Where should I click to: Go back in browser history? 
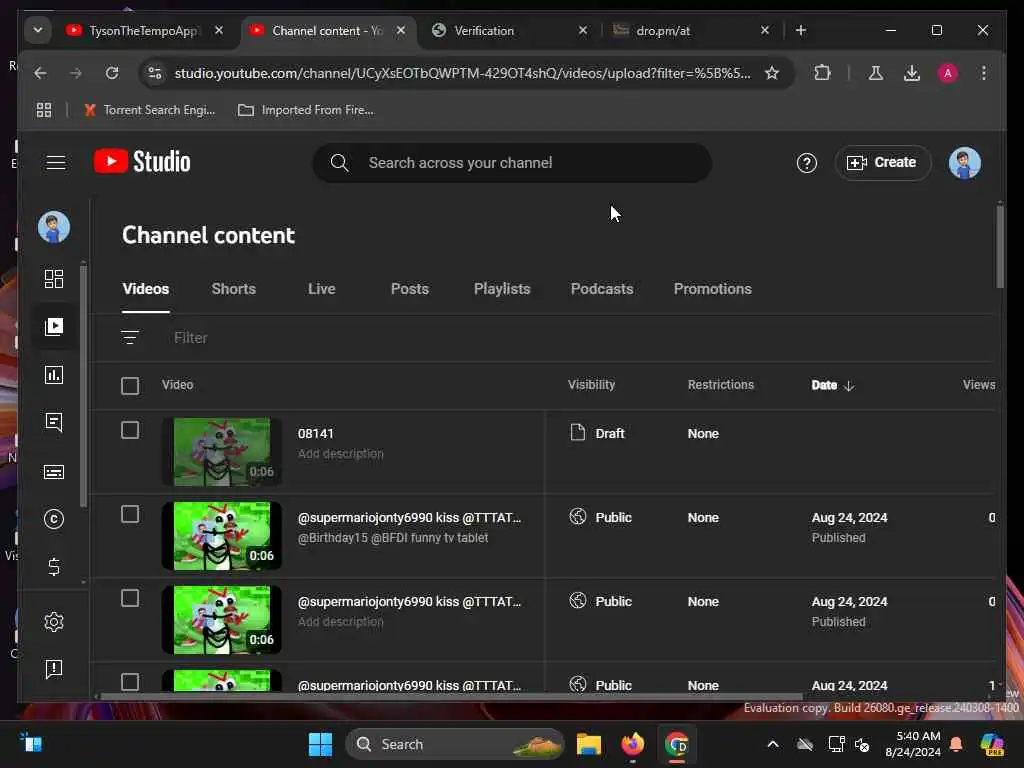coord(40,73)
